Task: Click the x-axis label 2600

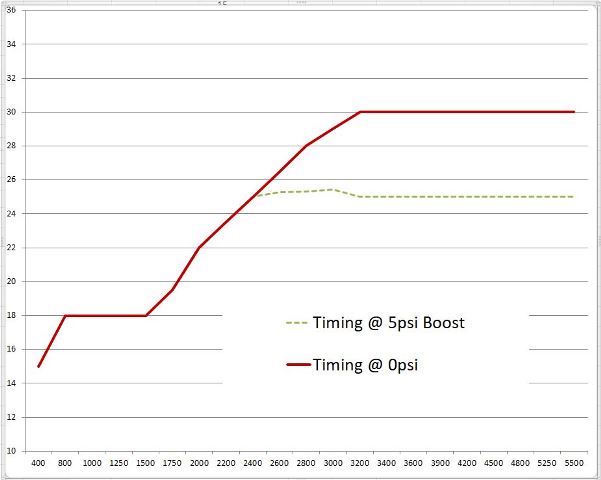Action: (279, 463)
